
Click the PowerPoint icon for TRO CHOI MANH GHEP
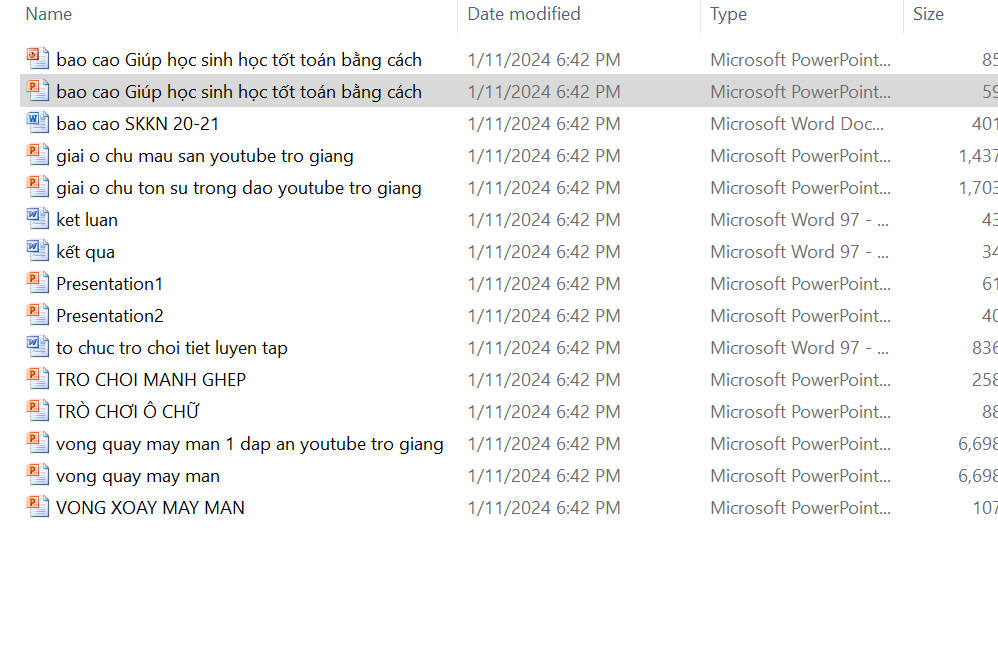pyautogui.click(x=38, y=379)
